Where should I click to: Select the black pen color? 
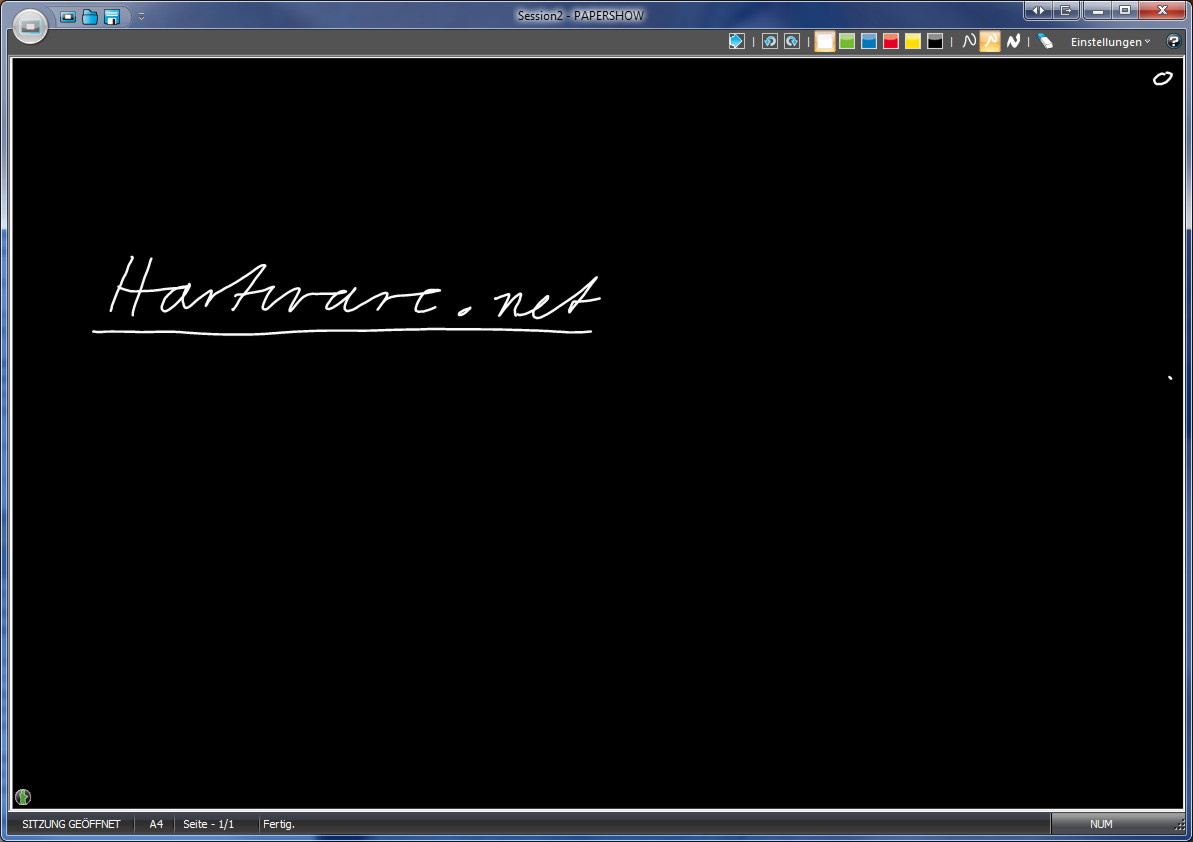pos(935,41)
